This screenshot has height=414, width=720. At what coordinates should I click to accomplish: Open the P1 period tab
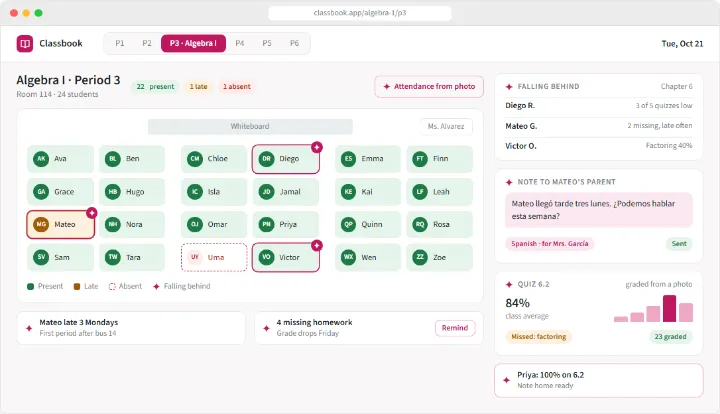119,43
